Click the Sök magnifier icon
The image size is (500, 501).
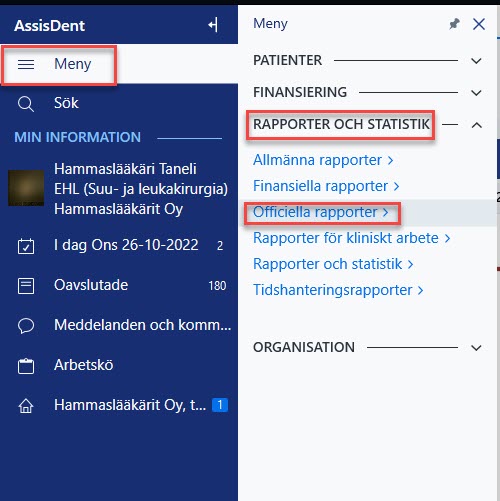[x=26, y=104]
